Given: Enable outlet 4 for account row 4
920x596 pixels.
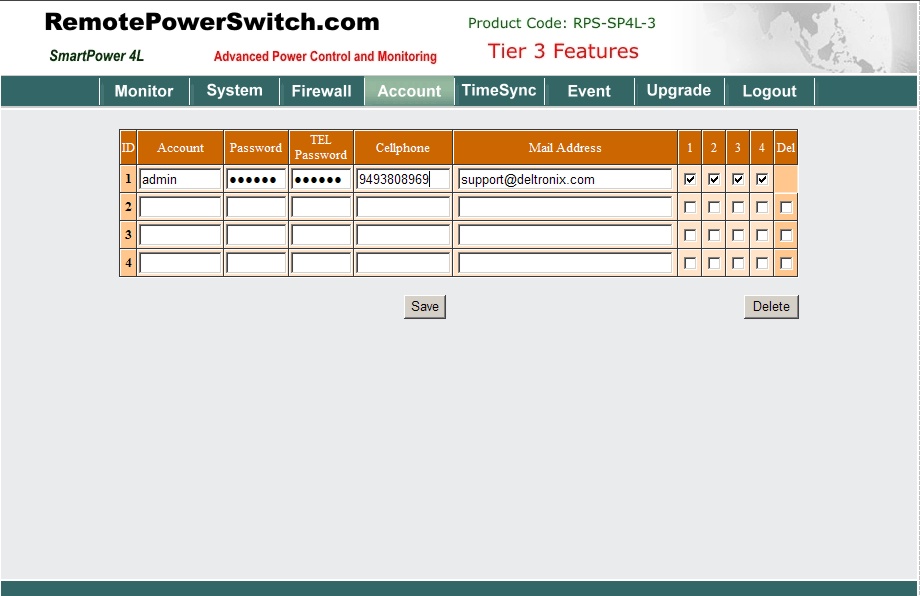Looking at the screenshot, I should point(762,263).
